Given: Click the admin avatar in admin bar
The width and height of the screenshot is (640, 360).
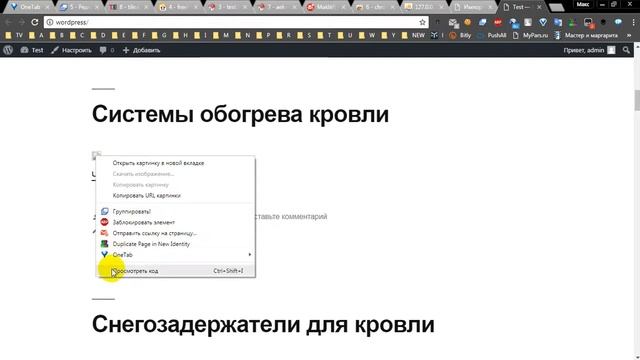Looking at the screenshot, I should coord(611,50).
